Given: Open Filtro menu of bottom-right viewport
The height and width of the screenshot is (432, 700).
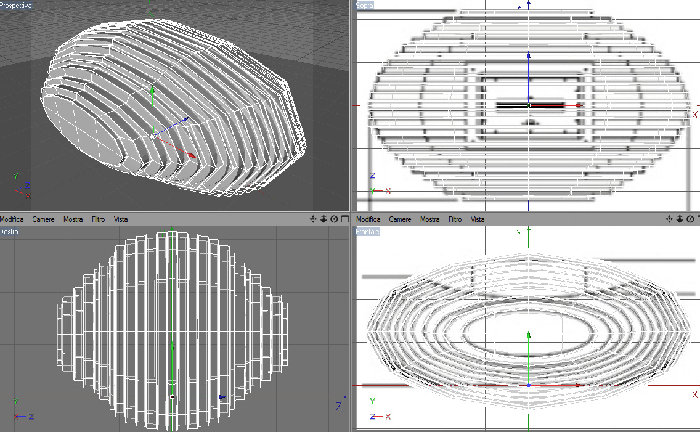Looking at the screenshot, I should click(455, 219).
